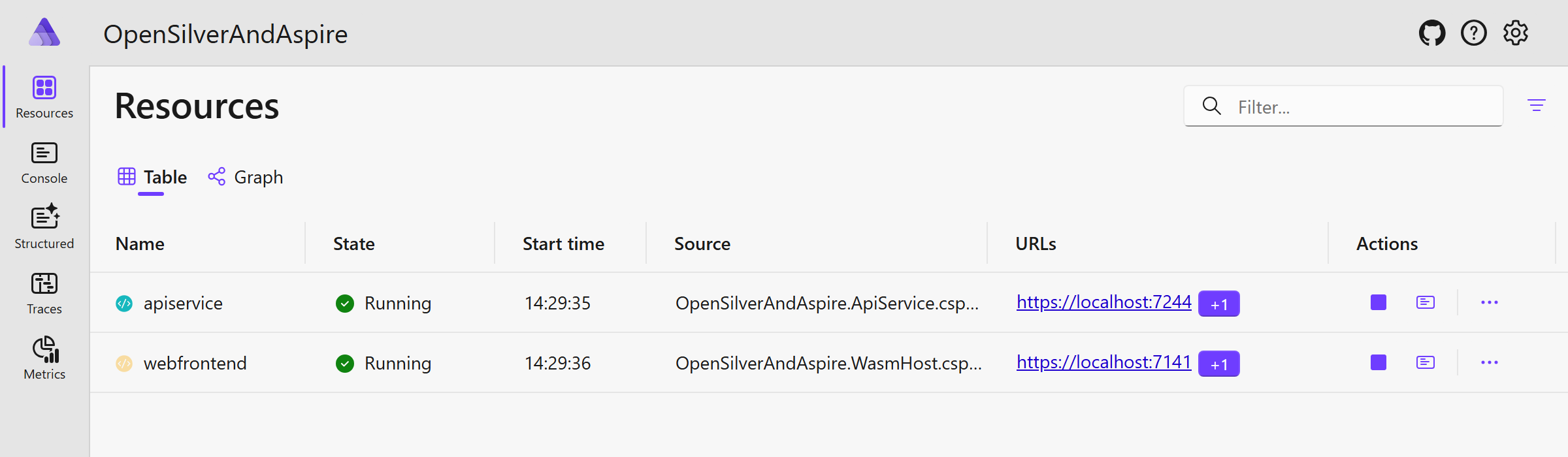
Task: Open Structured logs in sidebar
Action: coord(44,227)
